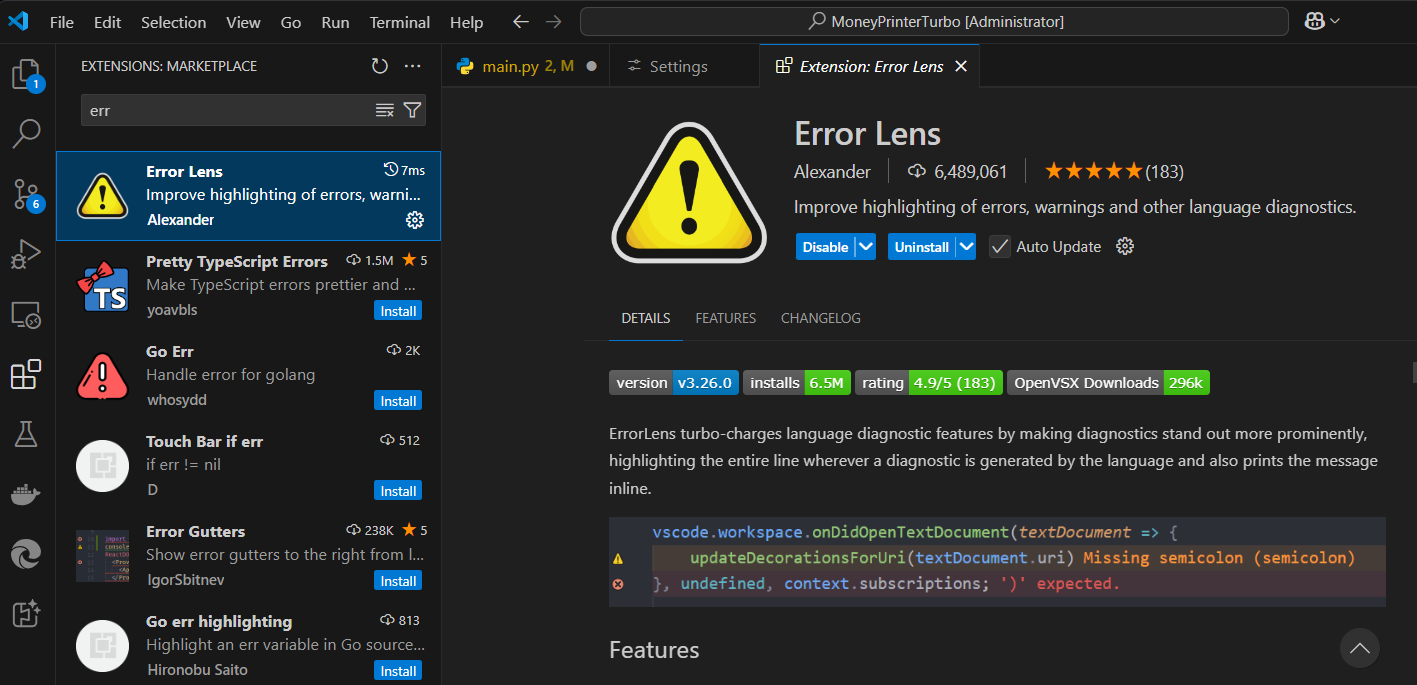Open the Explorer view in activity bar
1417x685 pixels.
26,75
